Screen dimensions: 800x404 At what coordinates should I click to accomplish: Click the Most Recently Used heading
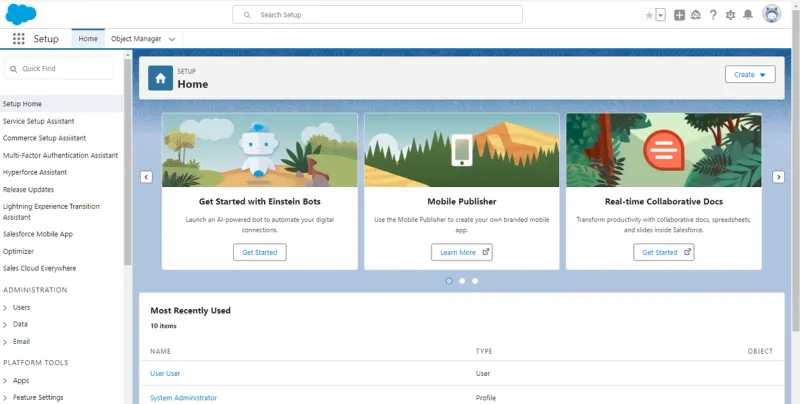point(190,311)
